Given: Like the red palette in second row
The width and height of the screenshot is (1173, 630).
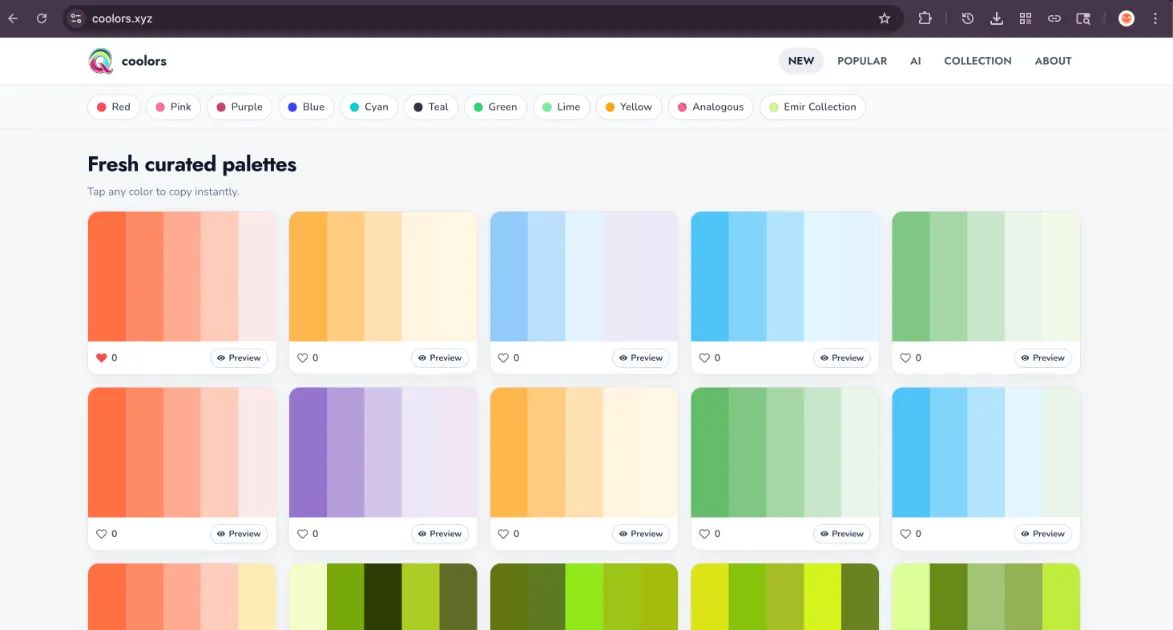Looking at the screenshot, I should coord(102,533).
